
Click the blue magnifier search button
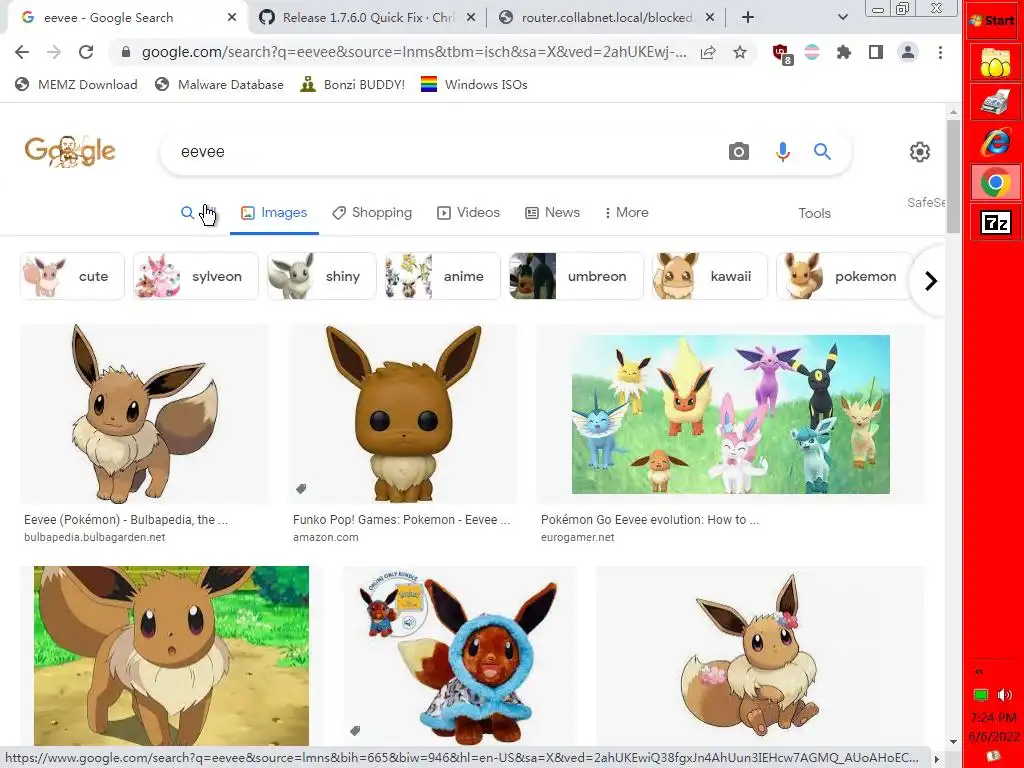tap(822, 152)
